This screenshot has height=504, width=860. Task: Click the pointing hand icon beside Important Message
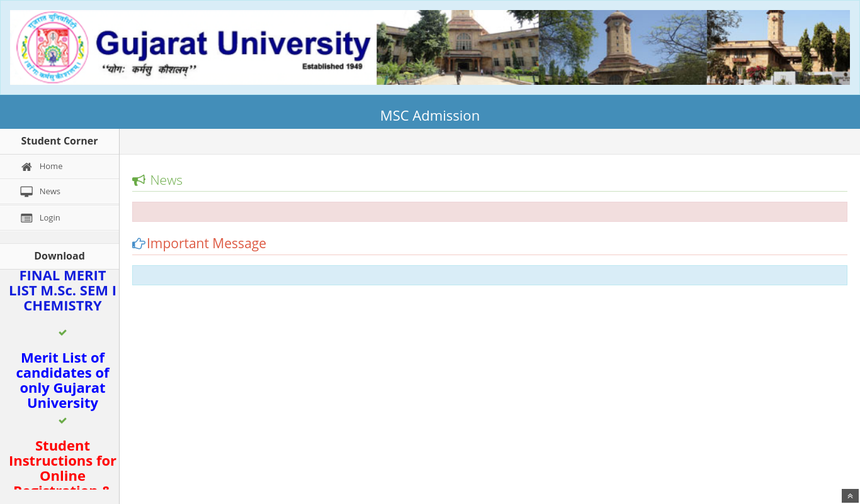coord(139,244)
